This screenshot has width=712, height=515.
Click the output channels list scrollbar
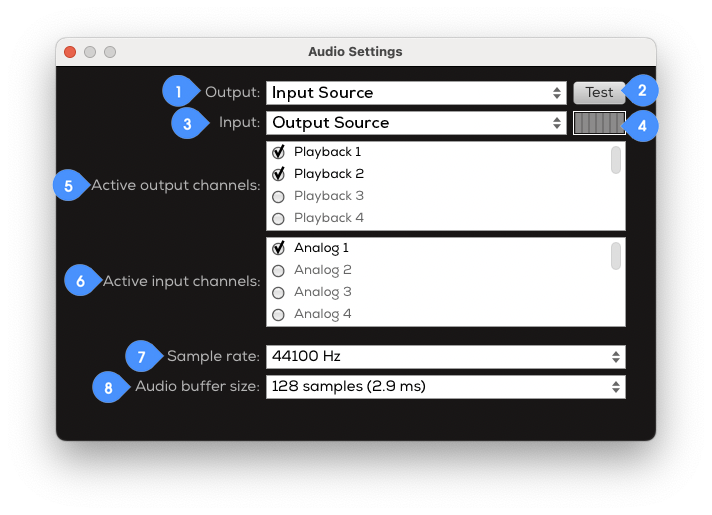(x=616, y=160)
